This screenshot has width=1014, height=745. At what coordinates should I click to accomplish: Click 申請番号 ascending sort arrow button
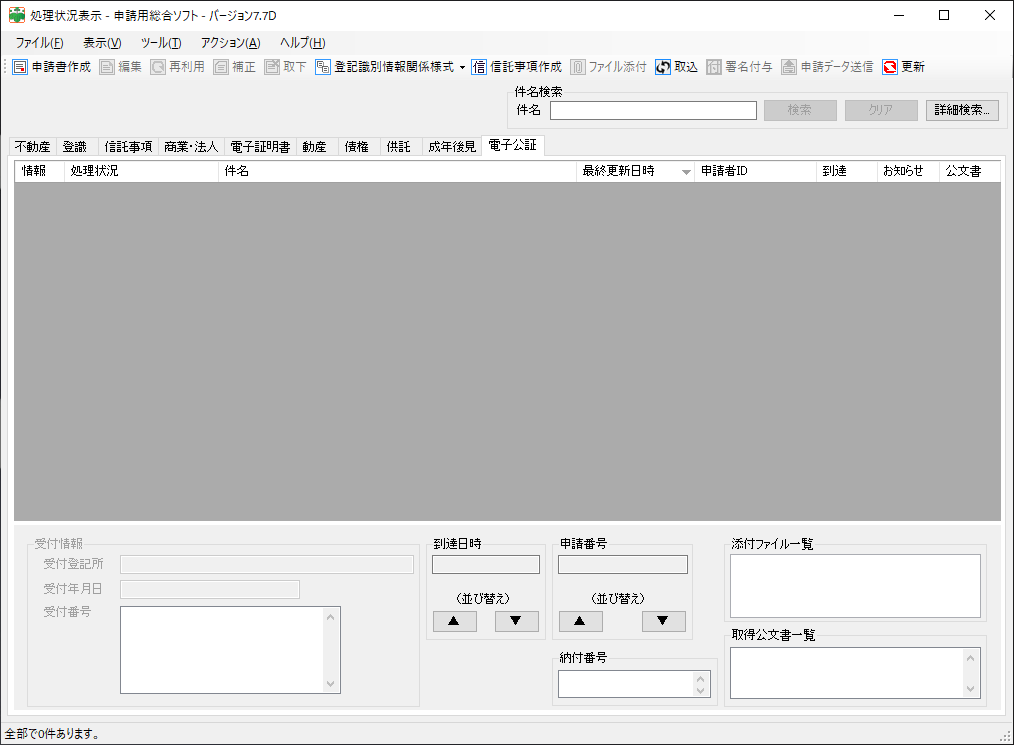580,621
